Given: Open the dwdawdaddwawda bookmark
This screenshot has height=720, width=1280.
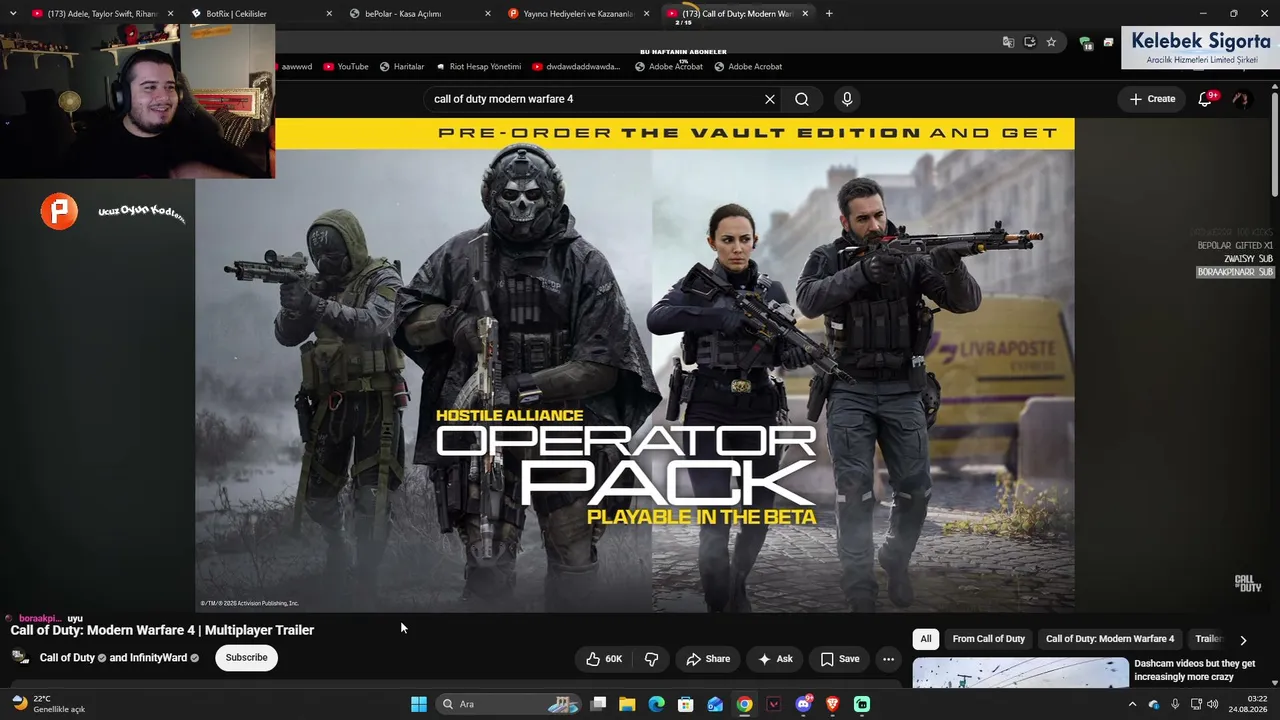Looking at the screenshot, I should 576,67.
